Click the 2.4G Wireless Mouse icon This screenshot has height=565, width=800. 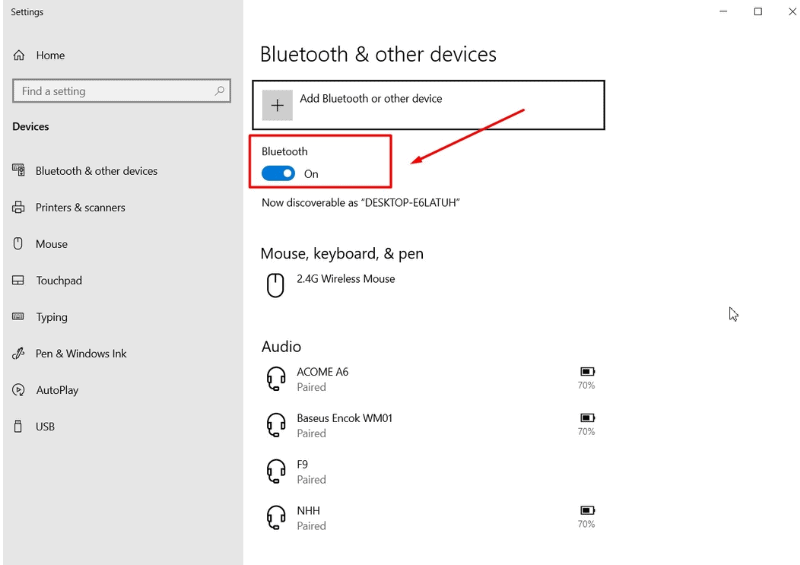275,285
